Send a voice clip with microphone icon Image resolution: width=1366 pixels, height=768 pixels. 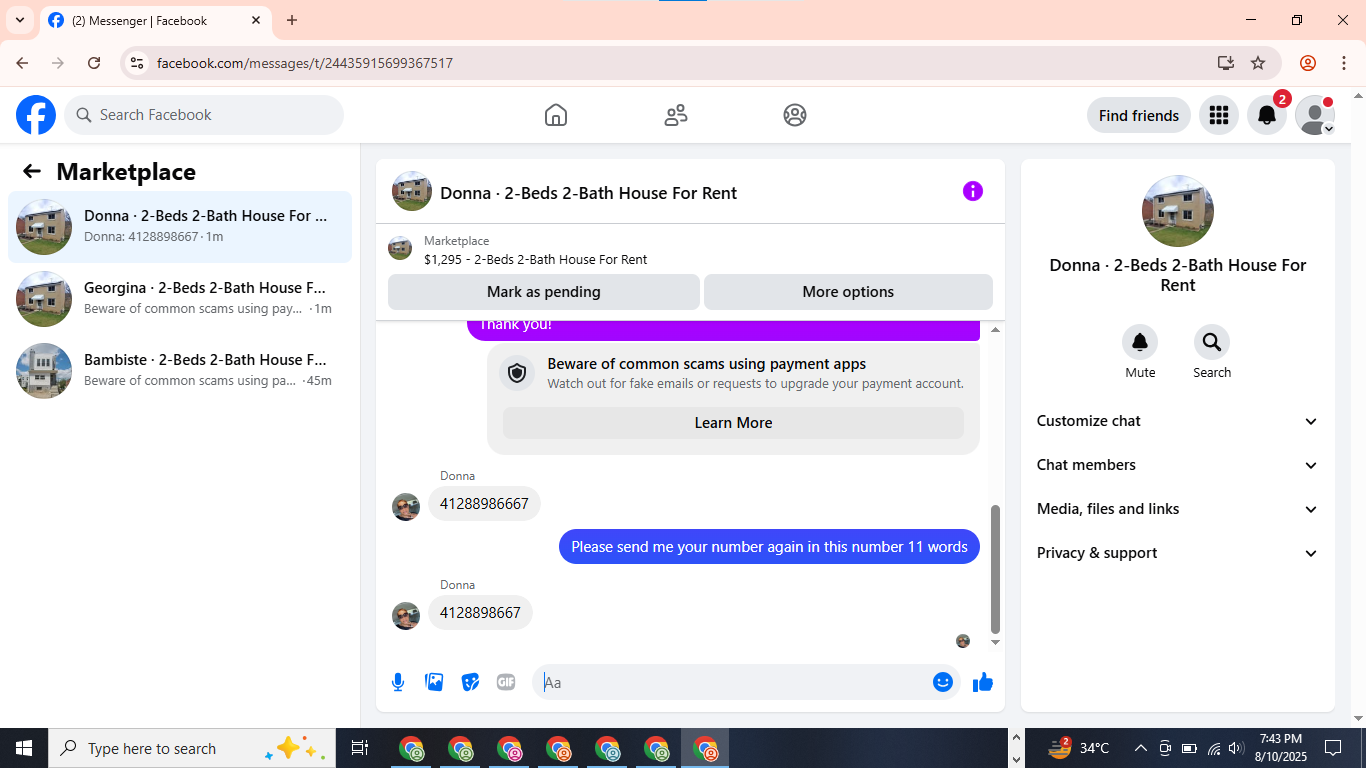tap(398, 682)
